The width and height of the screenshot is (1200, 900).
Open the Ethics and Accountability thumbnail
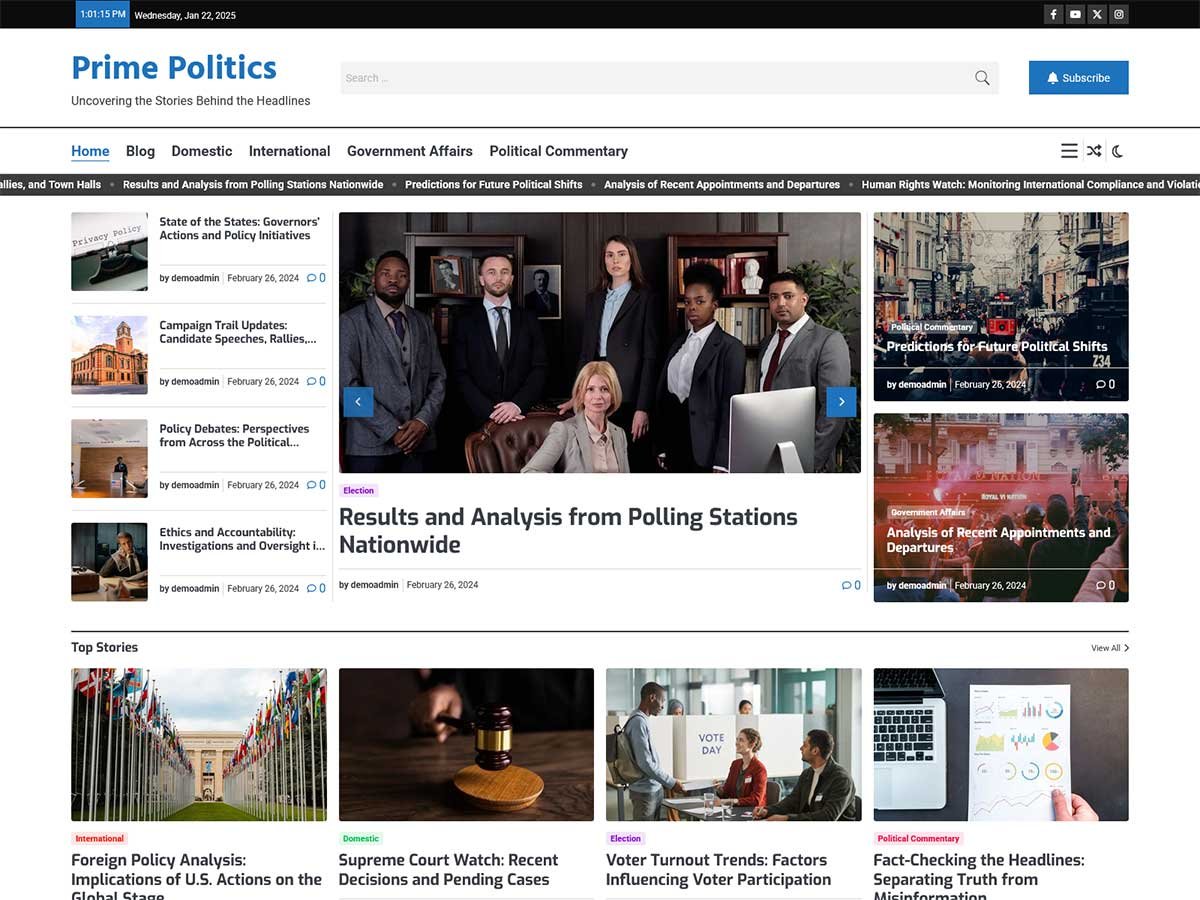109,561
